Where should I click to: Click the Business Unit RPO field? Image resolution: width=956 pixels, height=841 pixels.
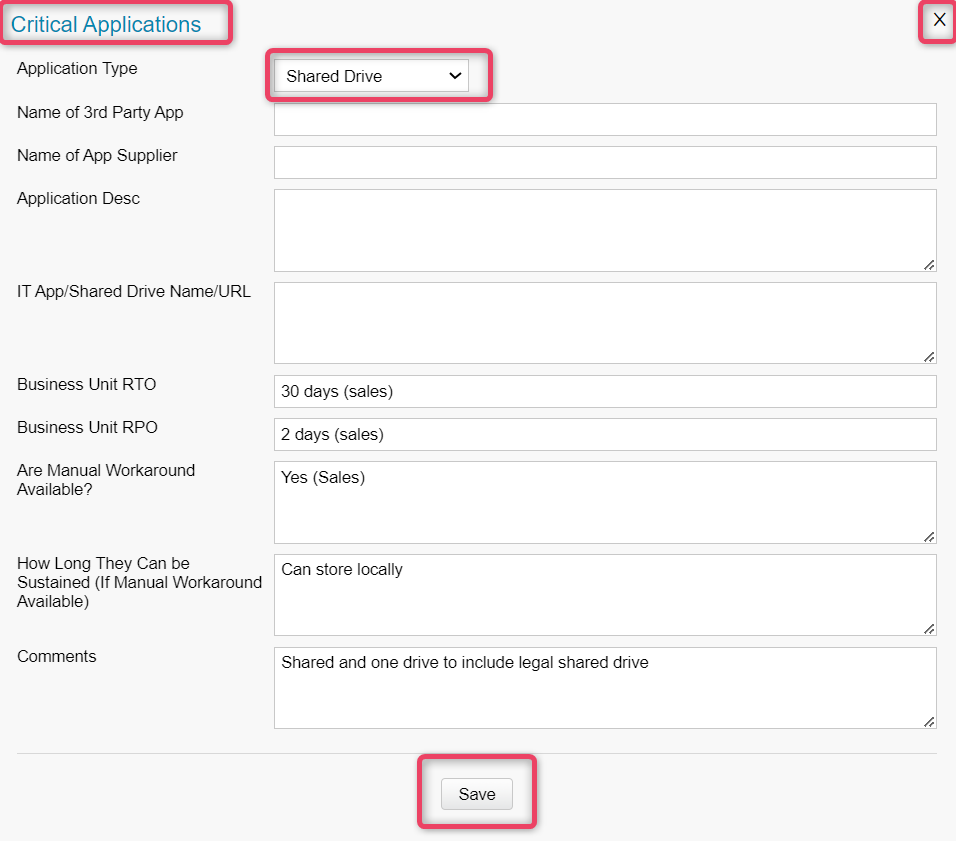point(605,434)
